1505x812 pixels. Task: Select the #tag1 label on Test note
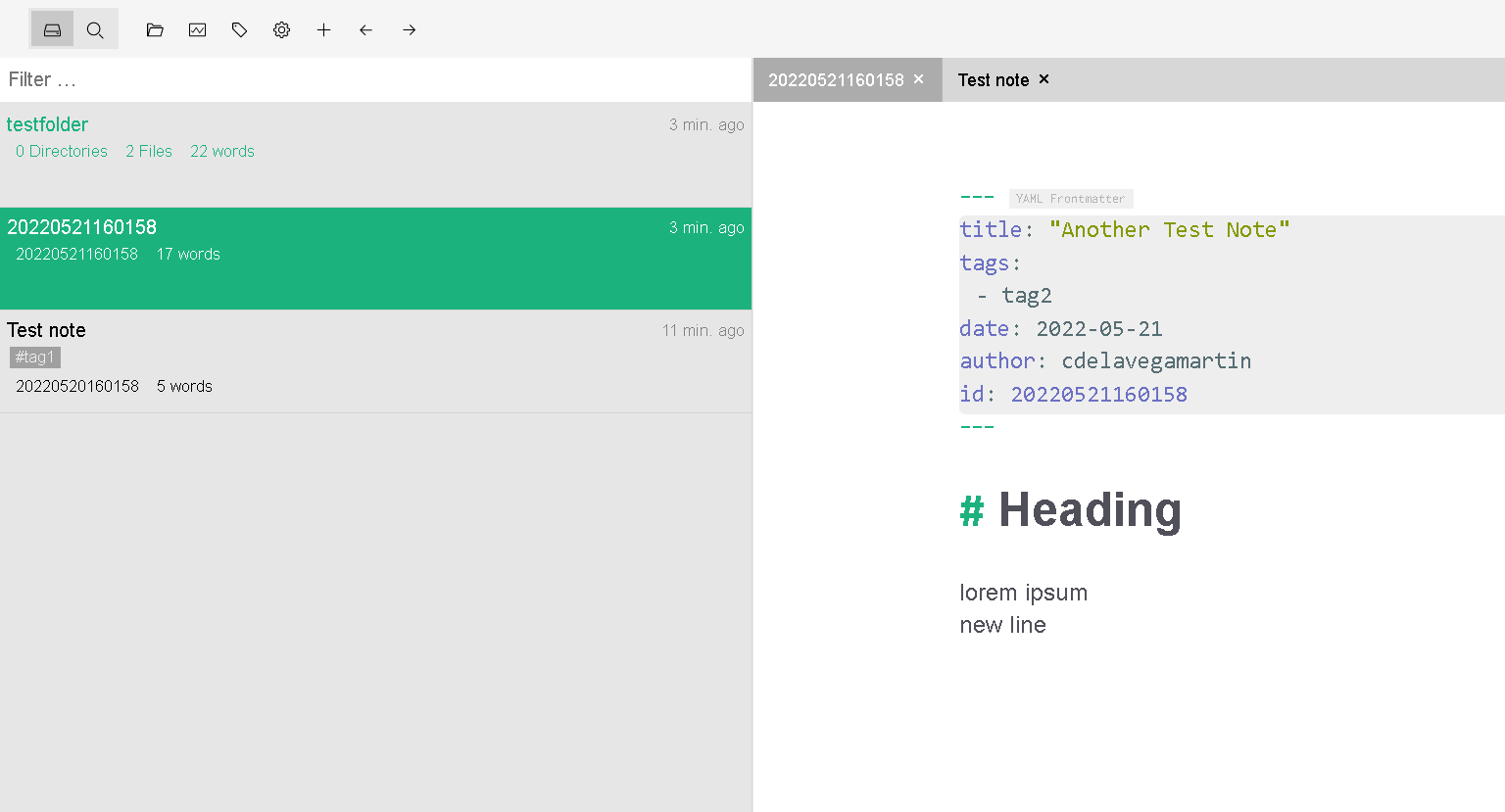[x=34, y=357]
